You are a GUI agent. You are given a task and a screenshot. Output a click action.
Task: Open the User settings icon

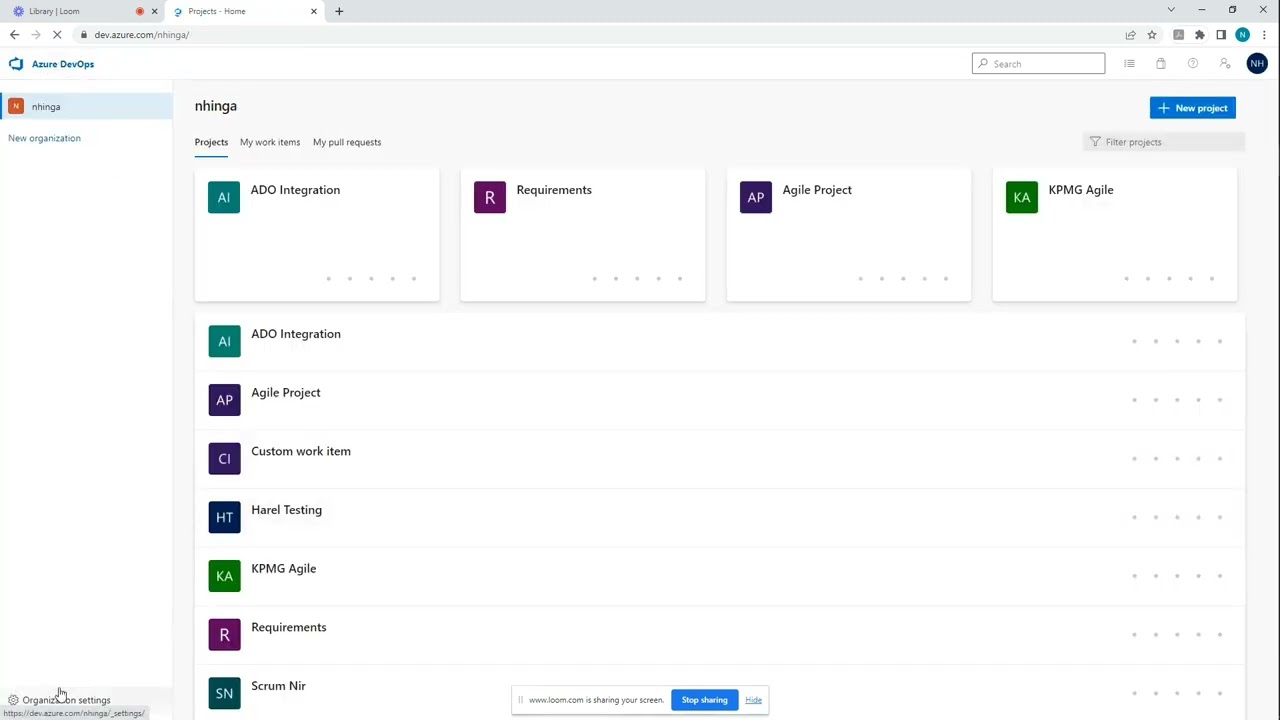(x=1225, y=64)
